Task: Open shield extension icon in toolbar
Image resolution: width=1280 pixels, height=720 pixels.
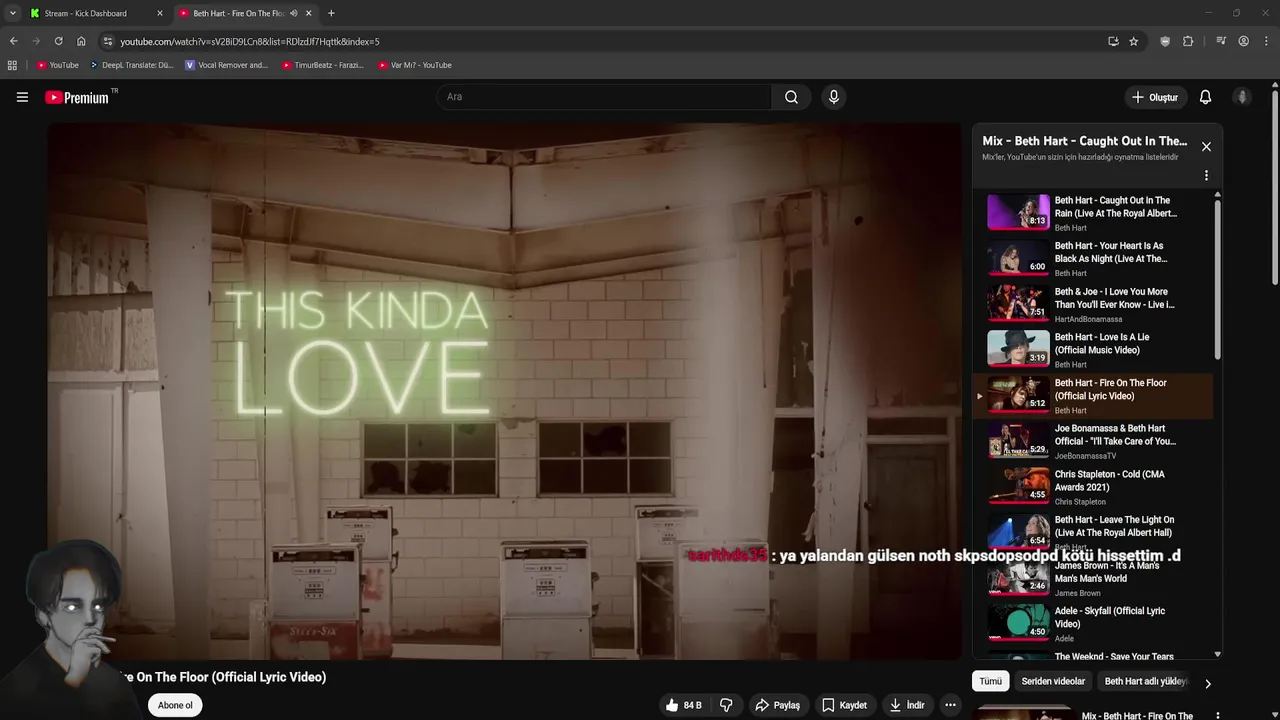Action: pos(1165,41)
